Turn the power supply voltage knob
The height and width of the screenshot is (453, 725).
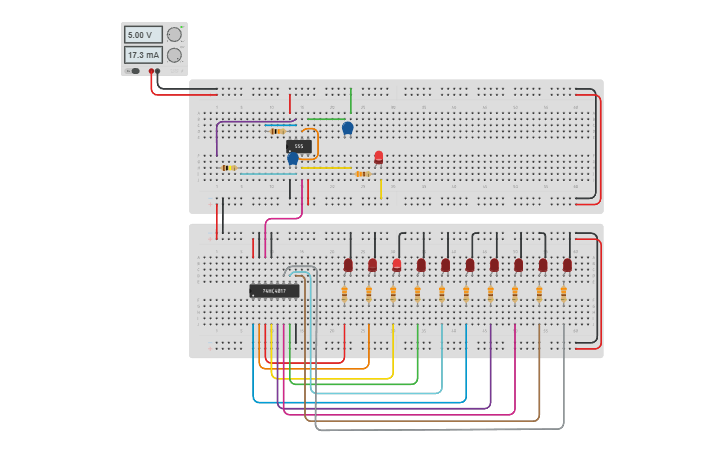tap(174, 35)
